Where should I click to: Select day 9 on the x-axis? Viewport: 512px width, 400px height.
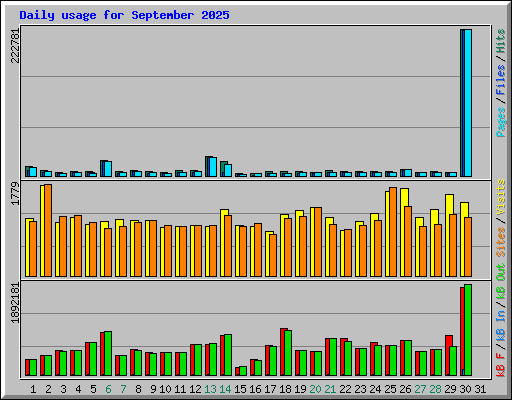[x=153, y=389]
